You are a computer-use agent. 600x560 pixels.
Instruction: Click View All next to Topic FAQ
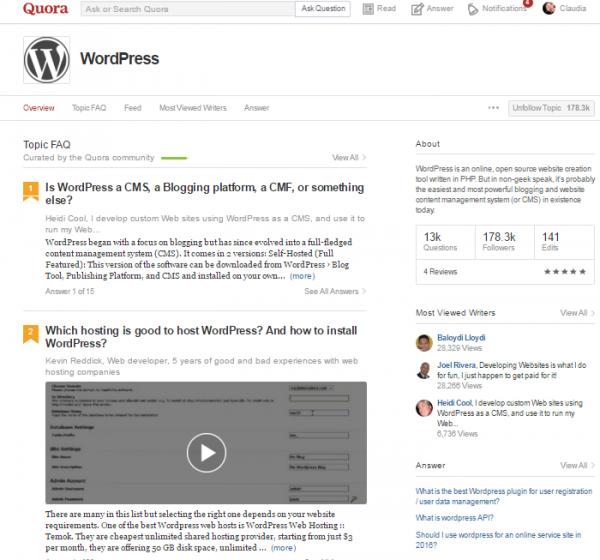click(349, 157)
